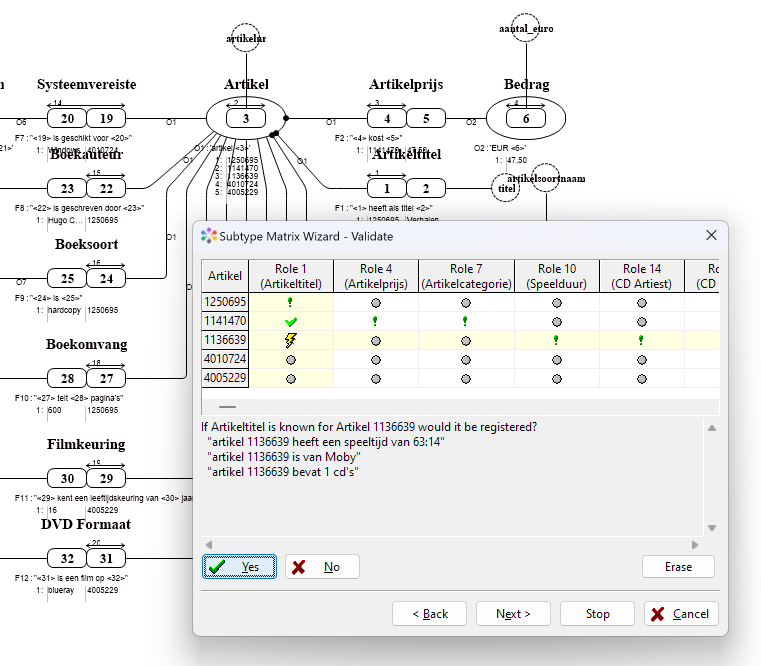
Task: Toggle the Role 1 grey circle for row 4010724
Action: click(291, 359)
